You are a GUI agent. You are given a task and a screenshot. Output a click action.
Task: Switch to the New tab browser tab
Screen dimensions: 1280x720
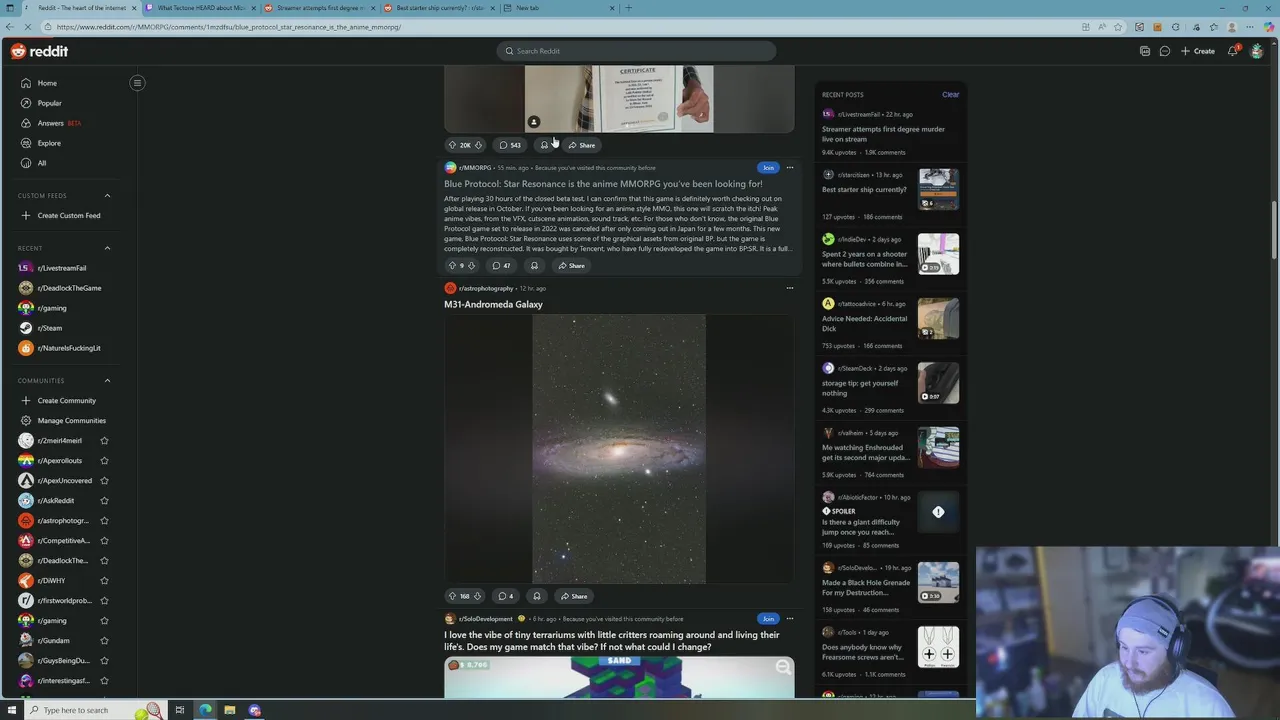click(x=557, y=8)
